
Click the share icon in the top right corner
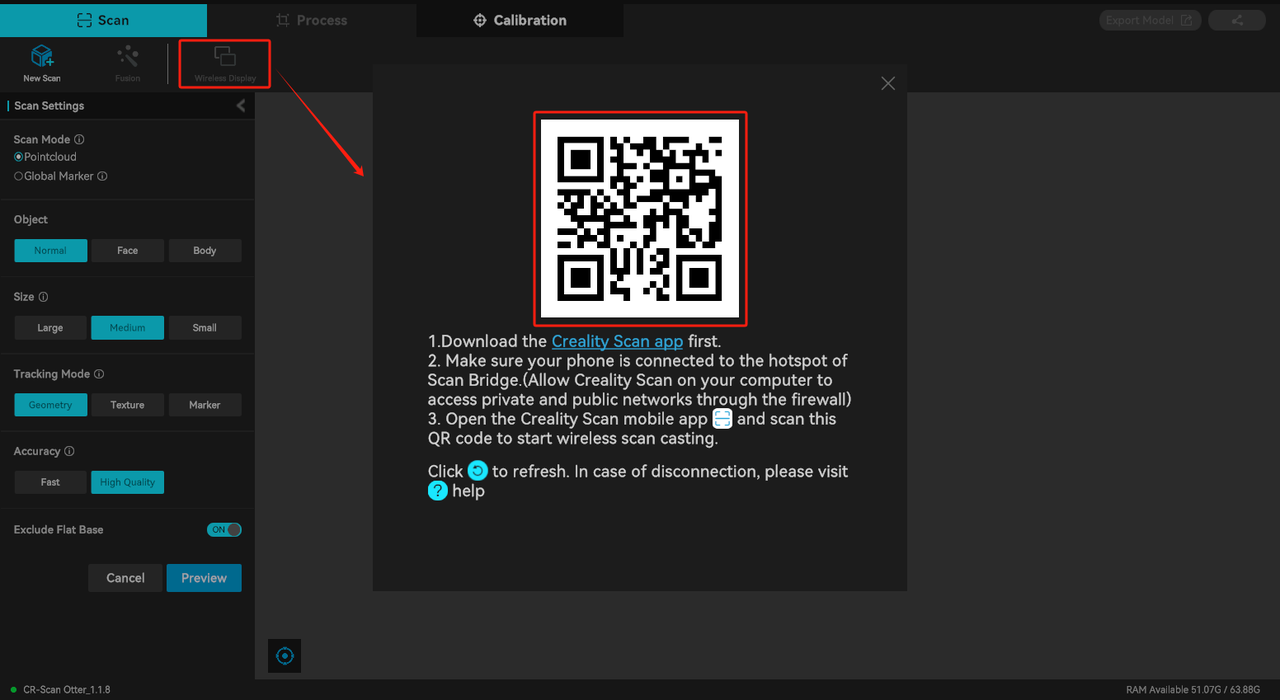pyautogui.click(x=1236, y=19)
